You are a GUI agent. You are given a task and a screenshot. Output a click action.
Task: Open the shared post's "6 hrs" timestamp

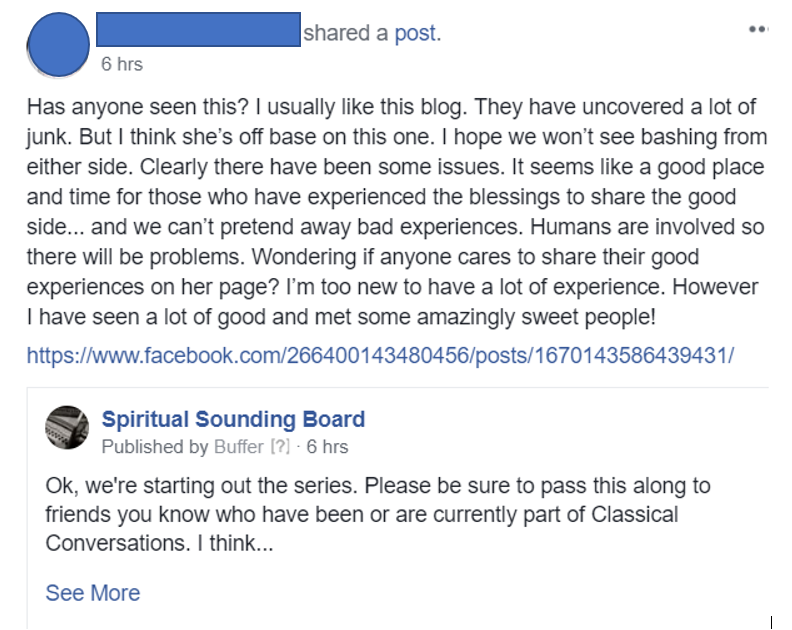click(x=327, y=446)
